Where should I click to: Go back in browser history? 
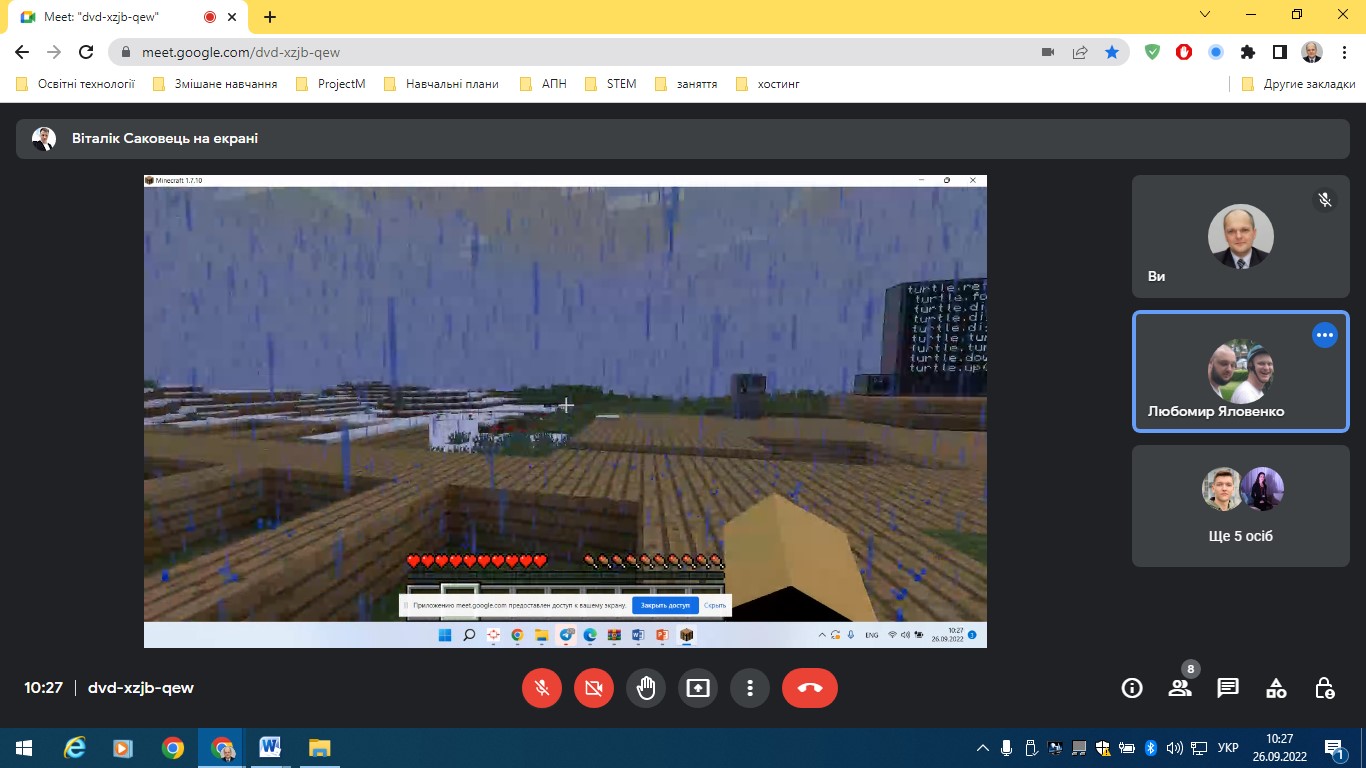(x=22, y=52)
